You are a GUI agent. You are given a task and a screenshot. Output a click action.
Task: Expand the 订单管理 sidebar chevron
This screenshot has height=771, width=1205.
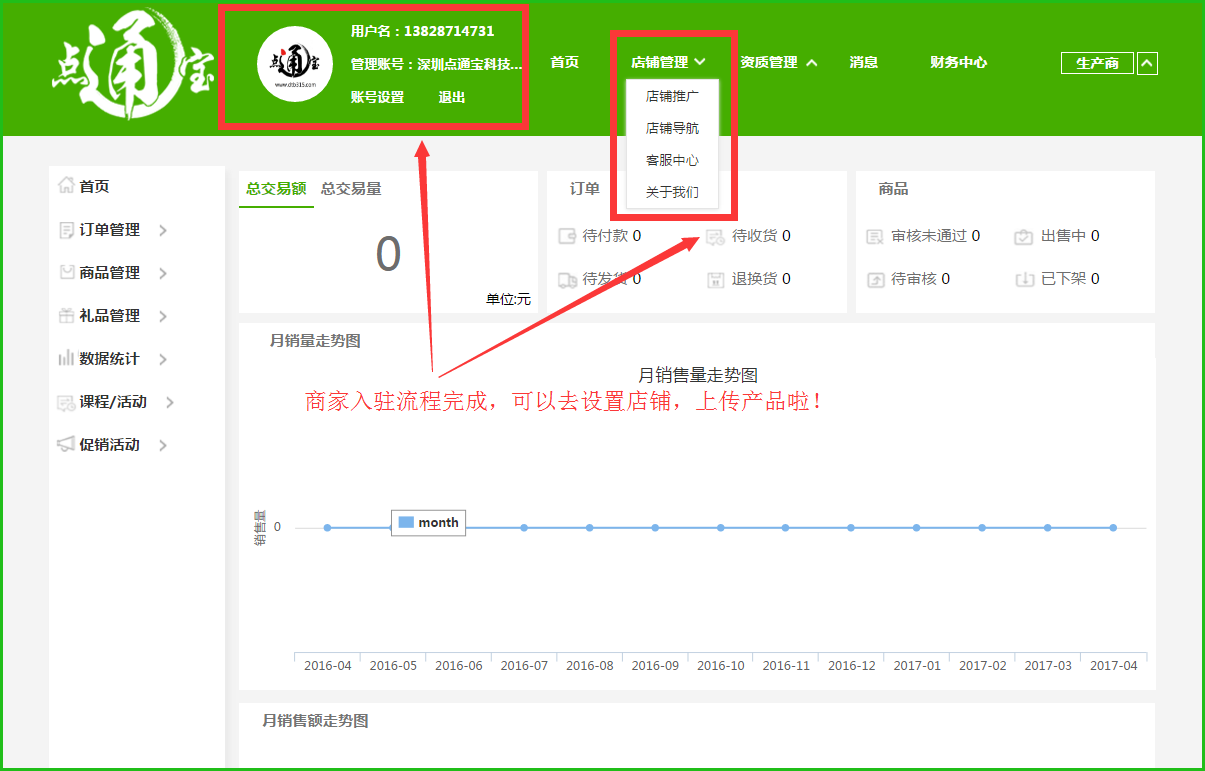pos(163,230)
